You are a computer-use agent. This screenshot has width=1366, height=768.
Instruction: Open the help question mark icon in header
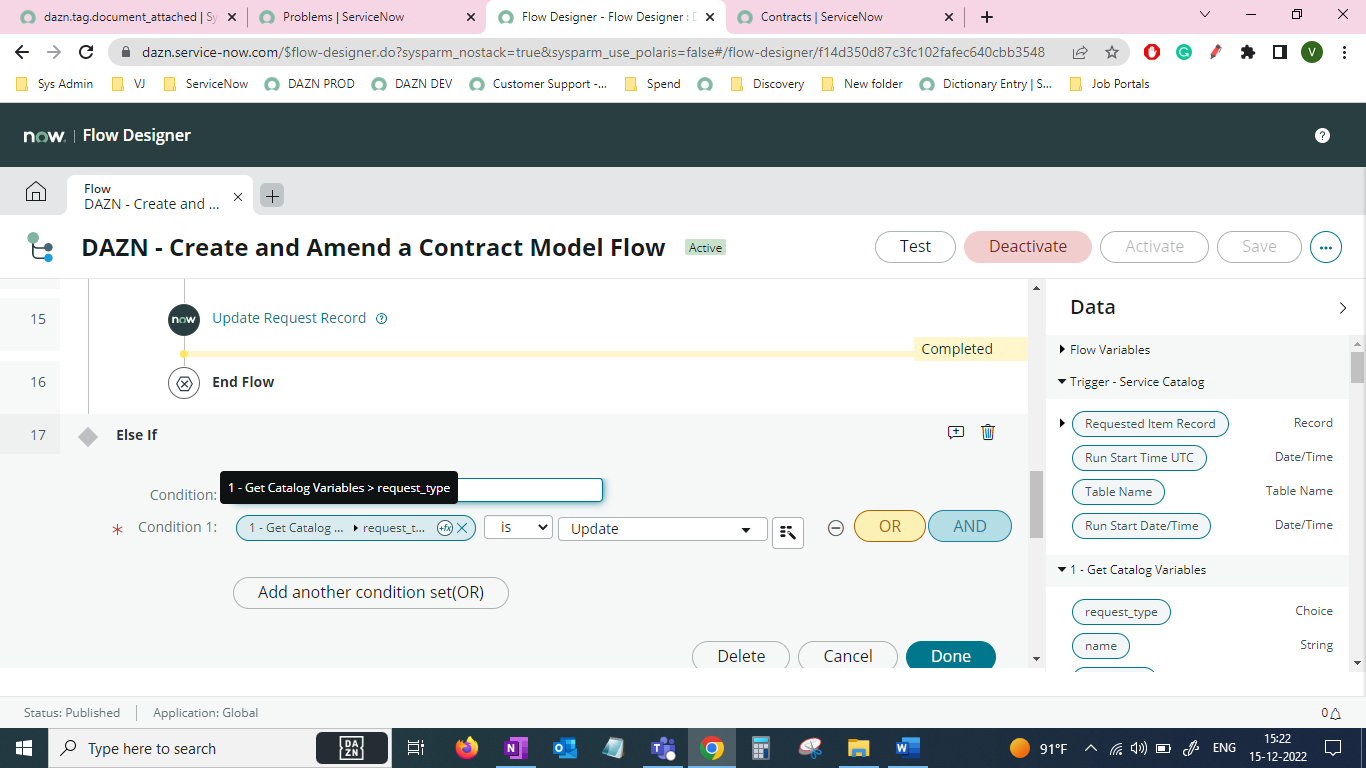pos(1322,136)
